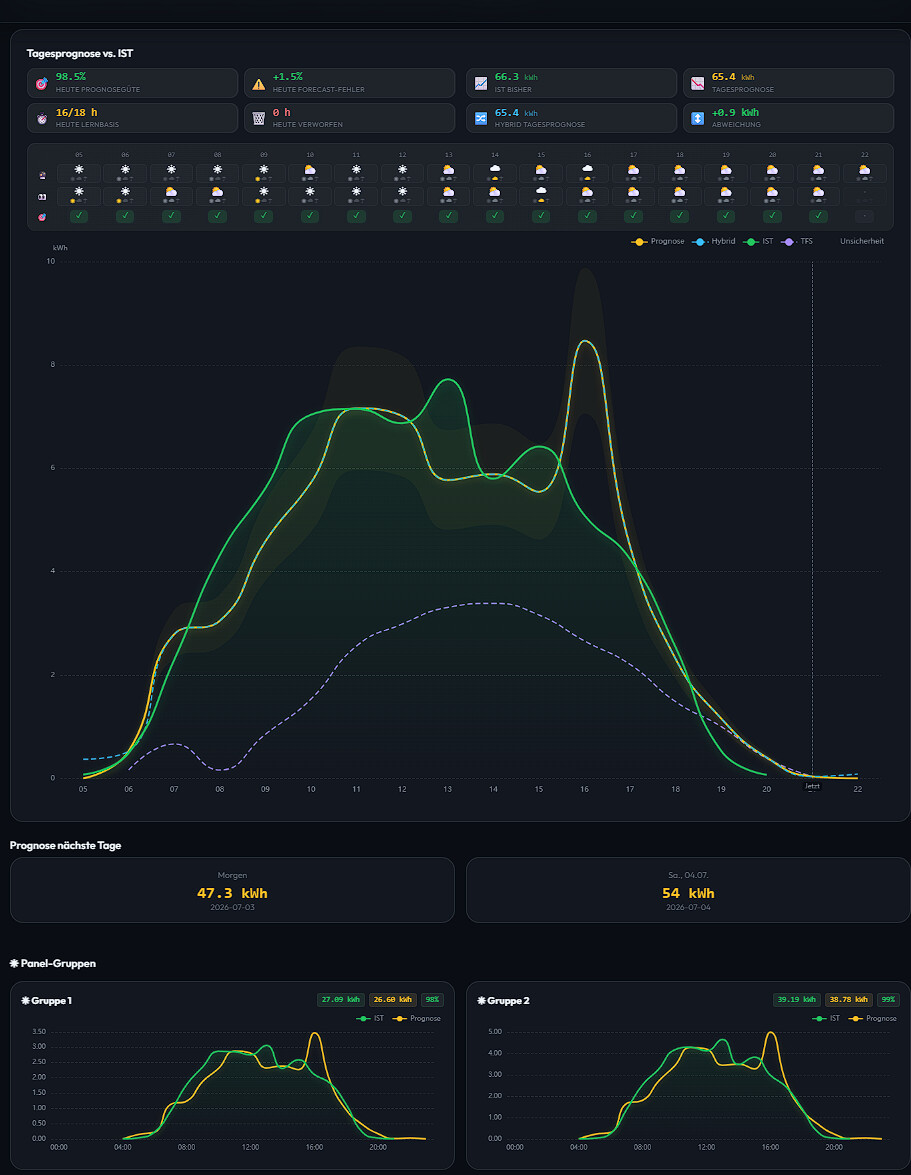Click the snowflake icon beside Gruppe 2 title
Viewport: 911px width, 1175px height.
coord(482,1000)
